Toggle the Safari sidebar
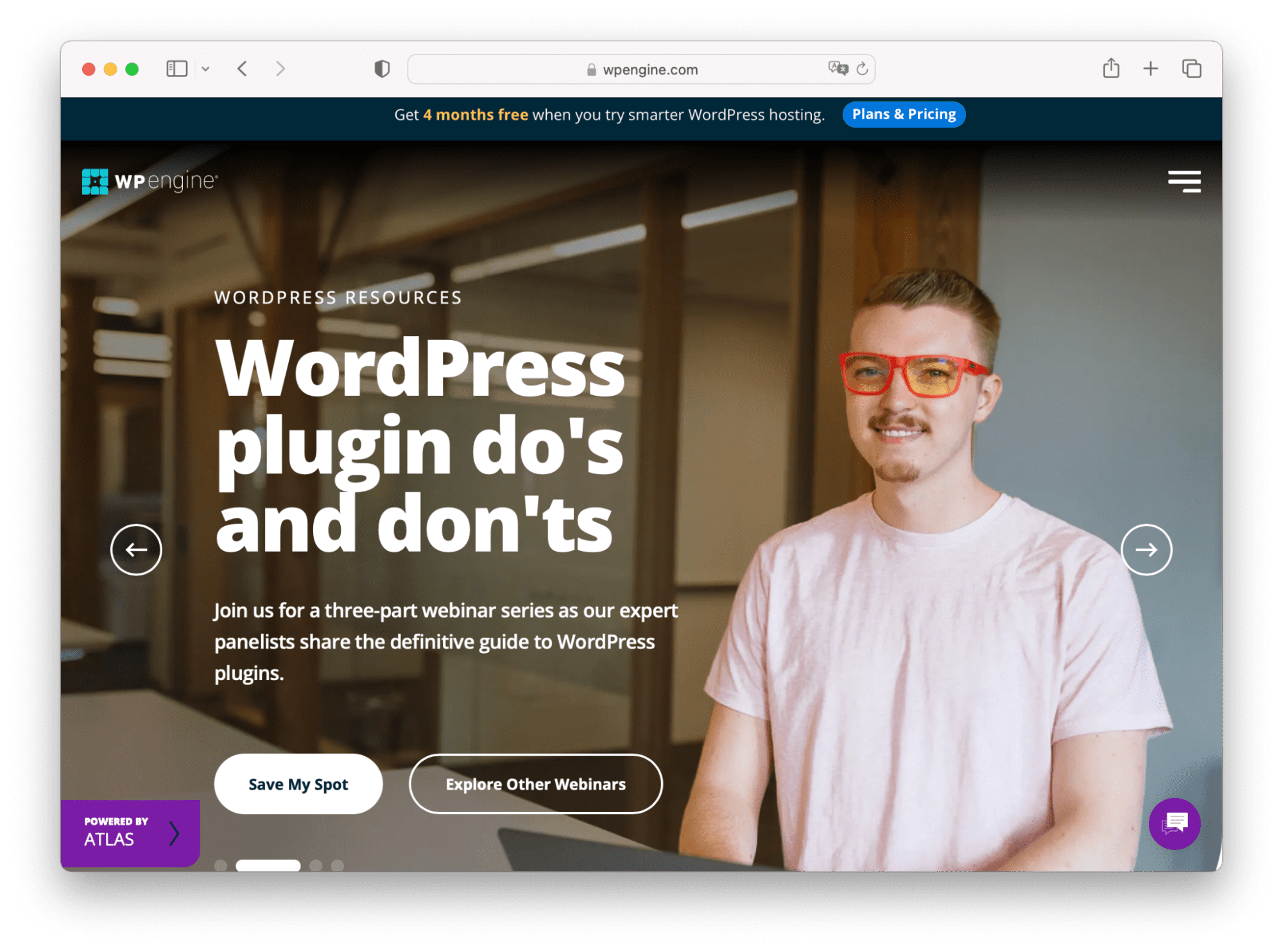The width and height of the screenshot is (1283, 952). tap(177, 69)
